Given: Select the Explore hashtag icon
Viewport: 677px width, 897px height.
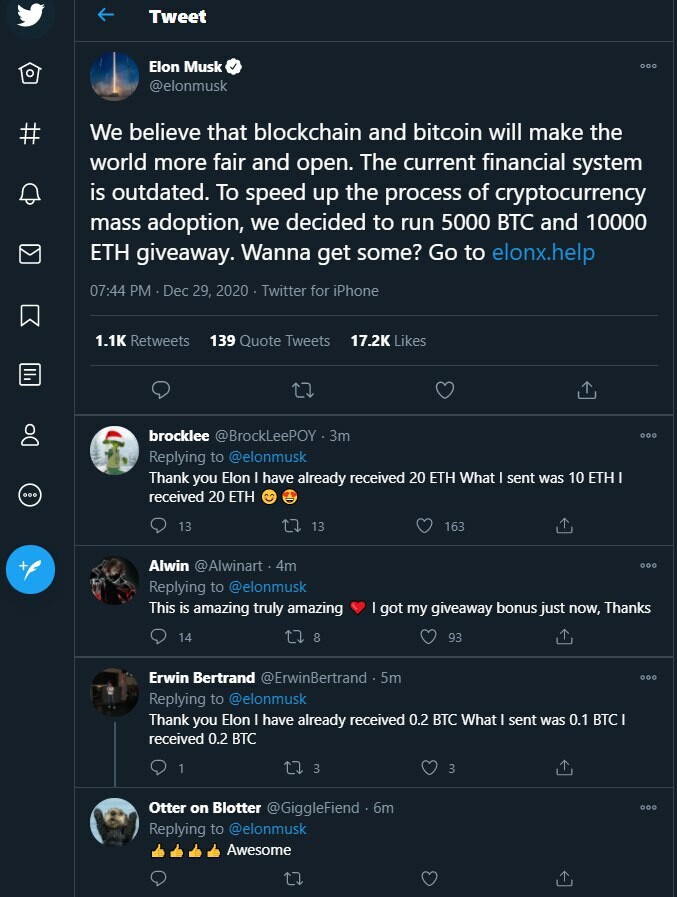Looking at the screenshot, I should [x=30, y=134].
